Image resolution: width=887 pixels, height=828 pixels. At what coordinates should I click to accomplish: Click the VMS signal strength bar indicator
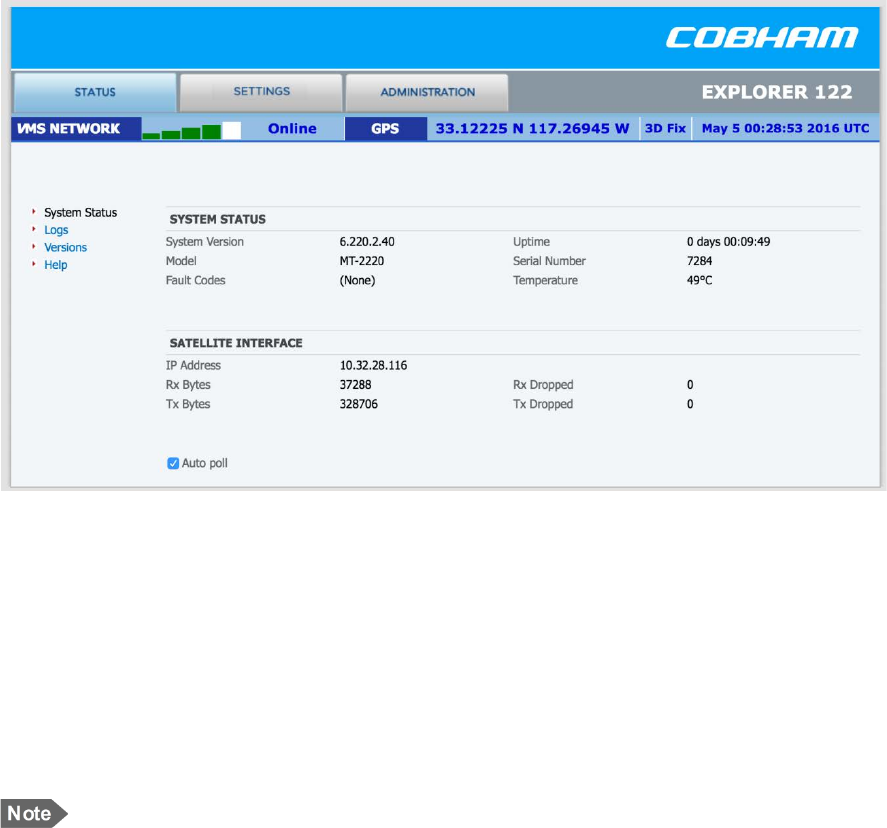[192, 130]
